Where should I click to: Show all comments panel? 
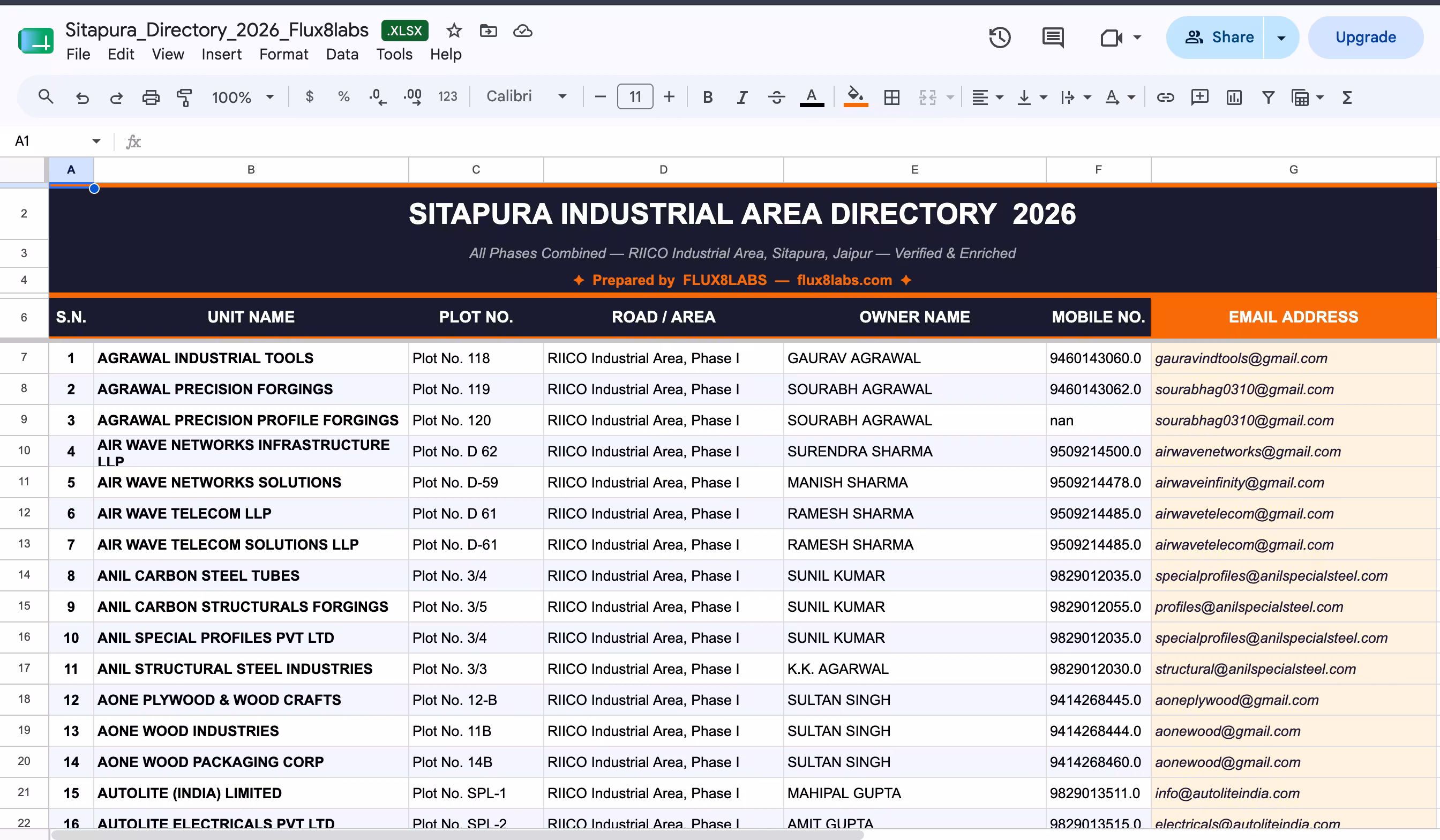pos(1053,37)
